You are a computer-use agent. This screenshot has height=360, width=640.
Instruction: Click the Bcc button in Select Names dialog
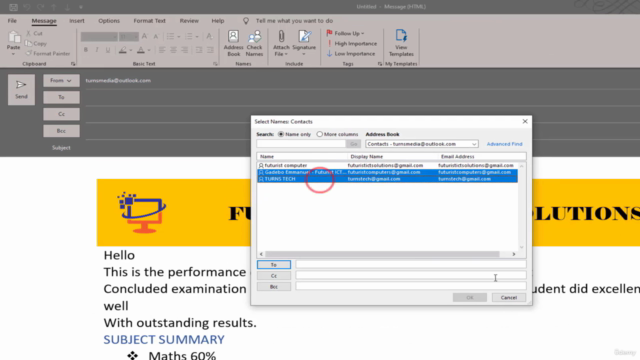[x=274, y=287]
